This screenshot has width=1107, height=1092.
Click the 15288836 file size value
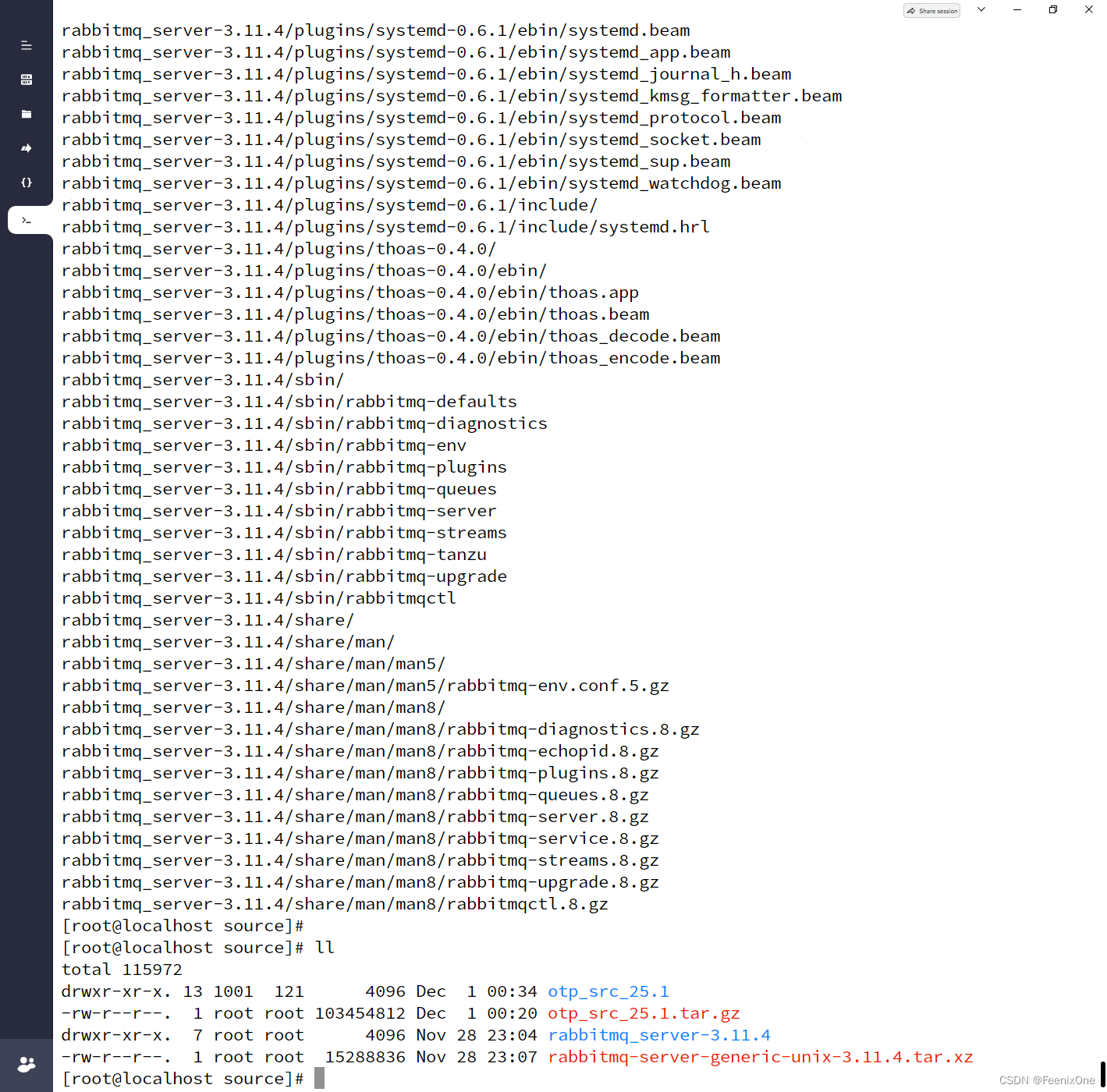(365, 1057)
